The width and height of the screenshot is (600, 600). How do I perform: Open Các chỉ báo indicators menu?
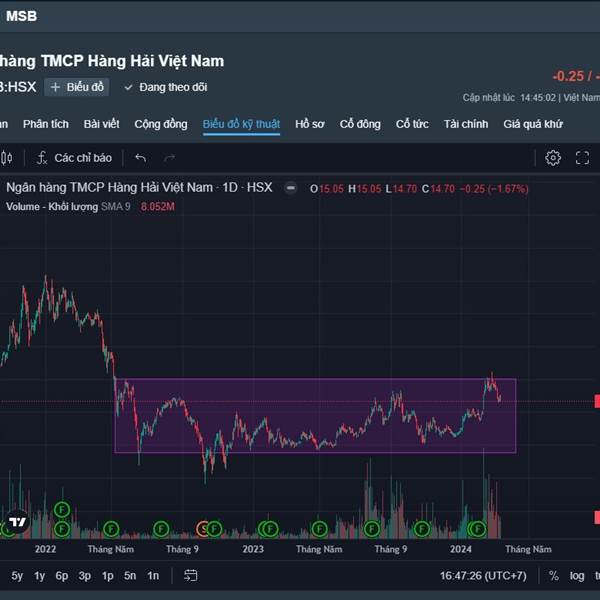pos(74,158)
